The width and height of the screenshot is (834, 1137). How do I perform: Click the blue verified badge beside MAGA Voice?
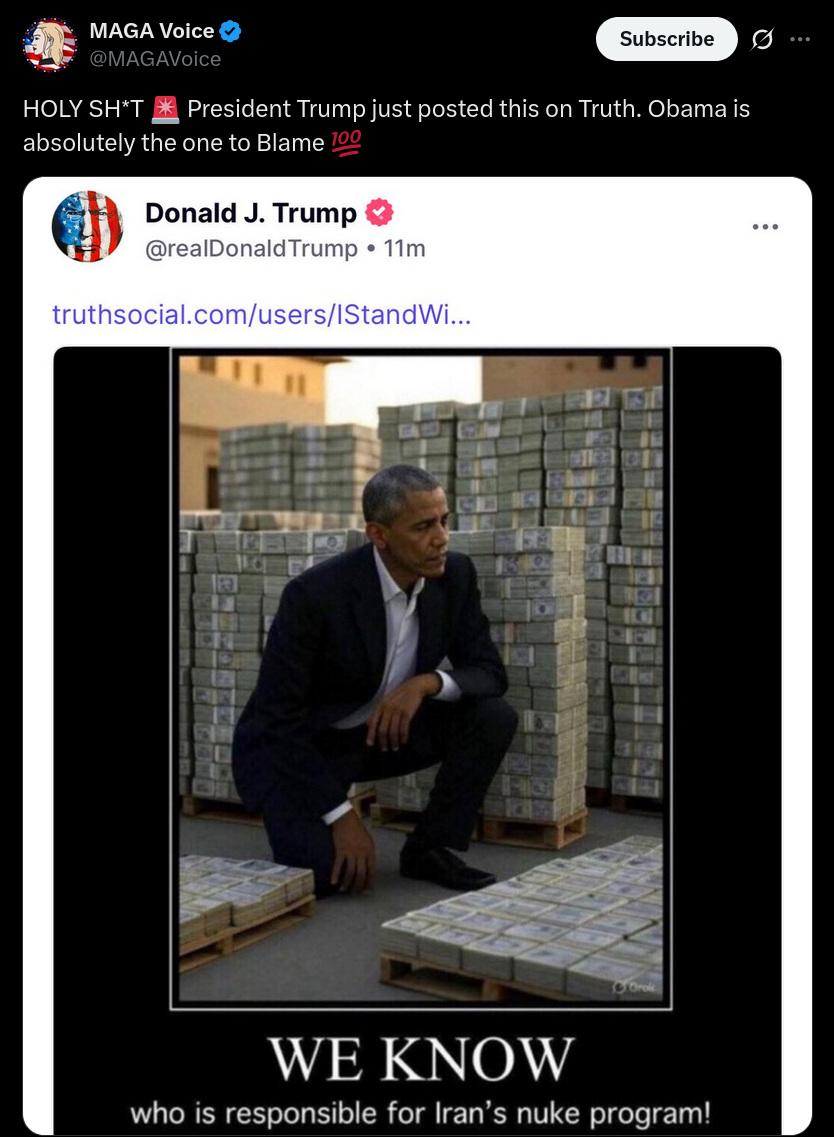tap(231, 31)
